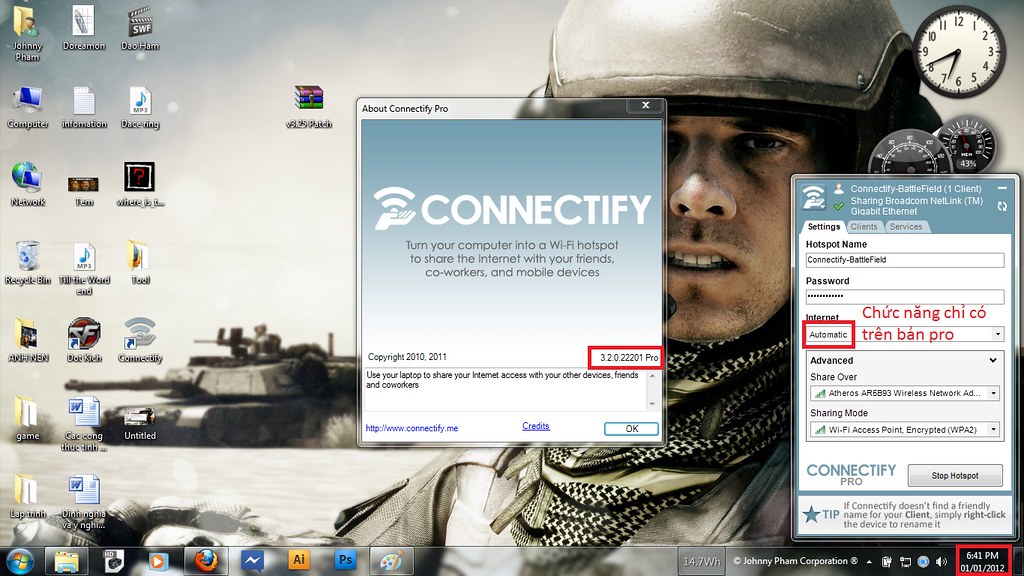Click the Connectify refresh arrows icon
1024x576 pixels.
[1002, 206]
